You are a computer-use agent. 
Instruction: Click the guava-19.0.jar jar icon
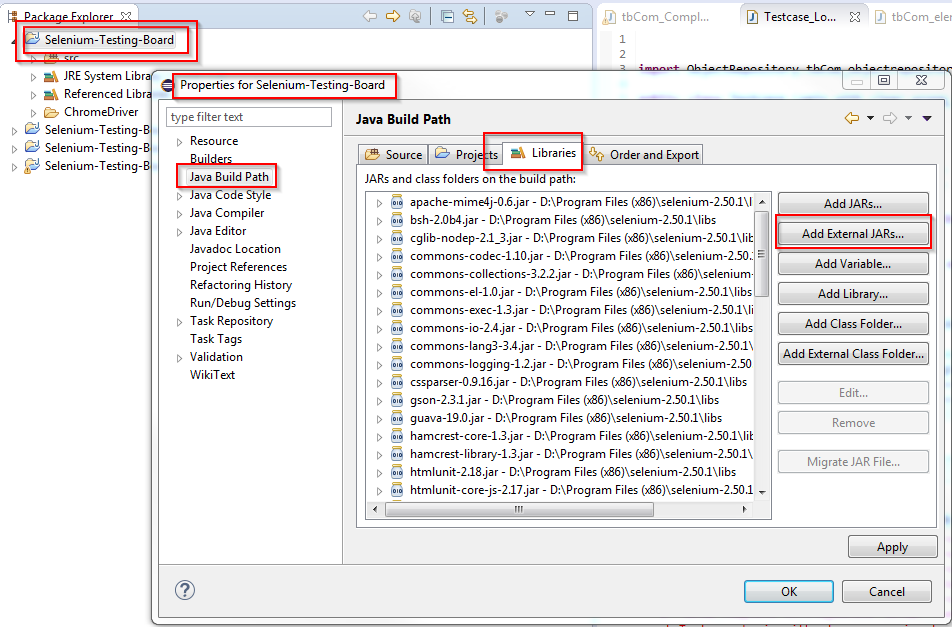396,418
